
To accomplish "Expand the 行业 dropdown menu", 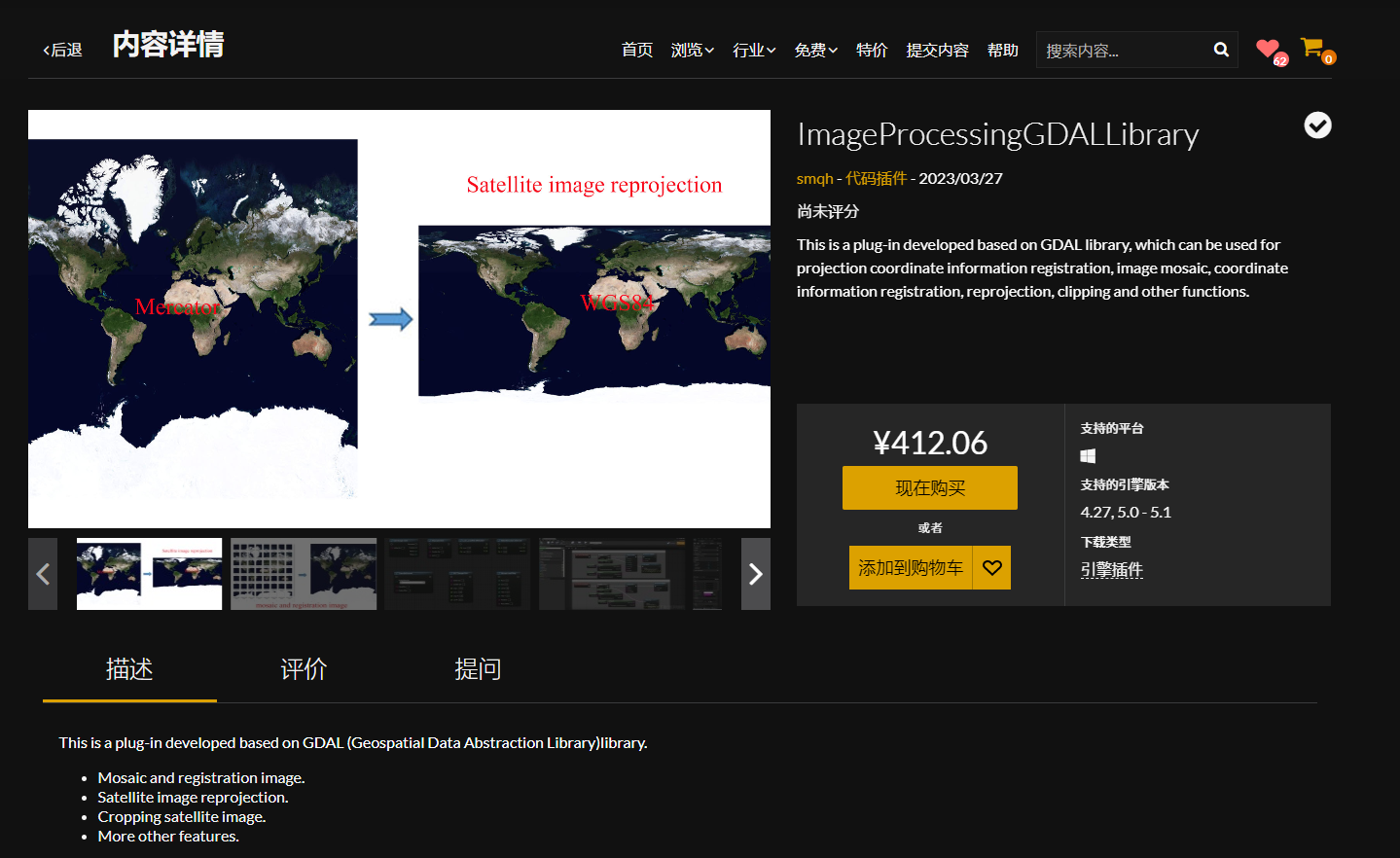I will pos(754,50).
